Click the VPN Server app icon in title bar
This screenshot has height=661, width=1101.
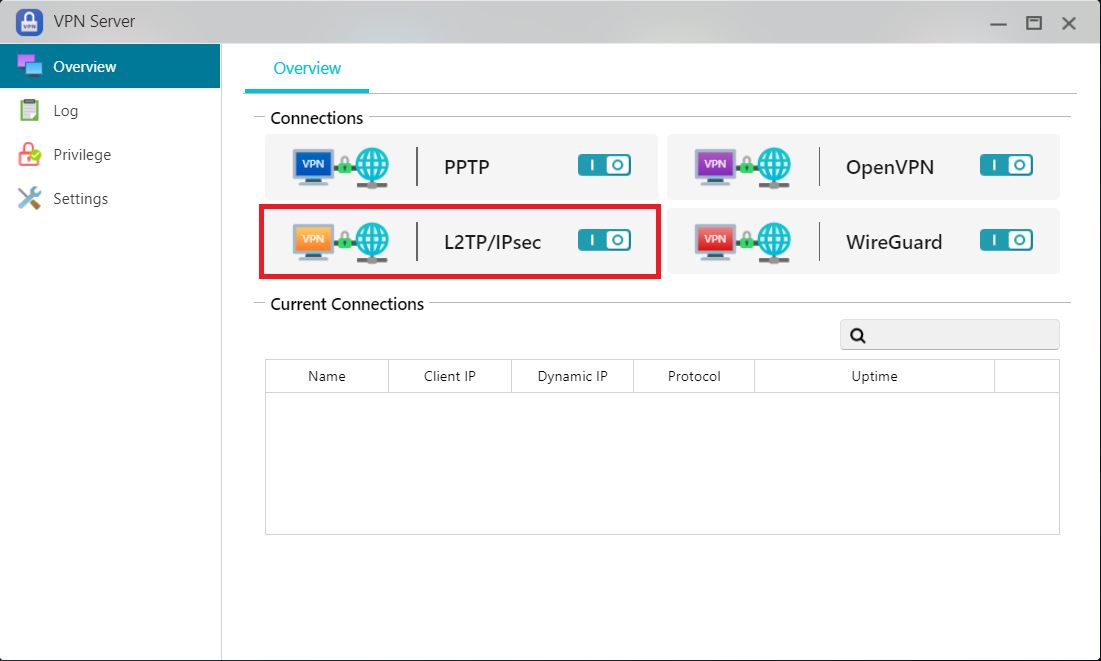pyautogui.click(x=29, y=22)
